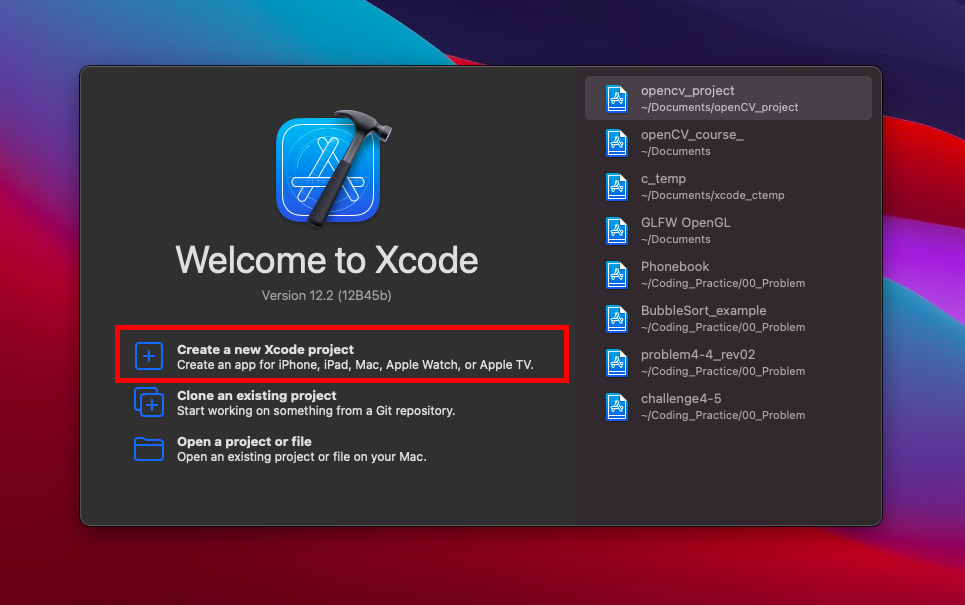Viewport: 965px width, 605px height.
Task: Open recent project Phonebook
Action: coord(728,274)
